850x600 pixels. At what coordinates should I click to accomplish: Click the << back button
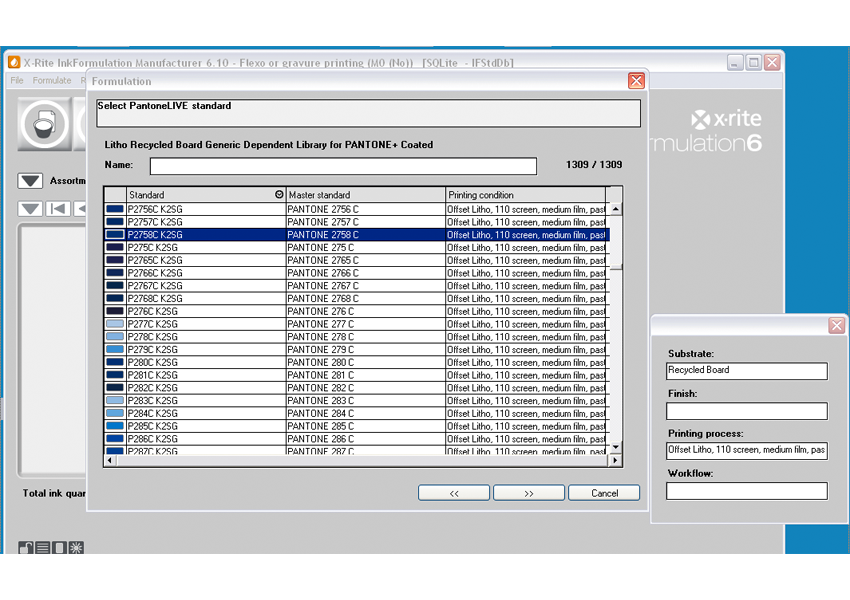click(454, 493)
